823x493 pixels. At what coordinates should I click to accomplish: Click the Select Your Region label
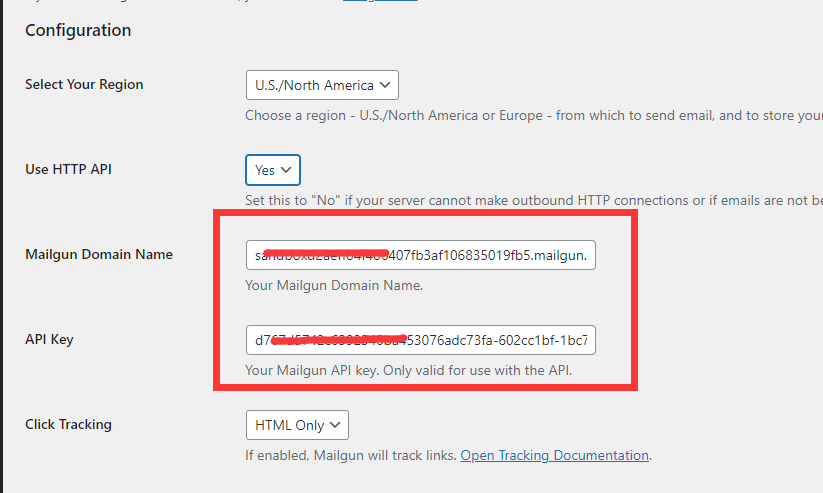click(x=84, y=85)
